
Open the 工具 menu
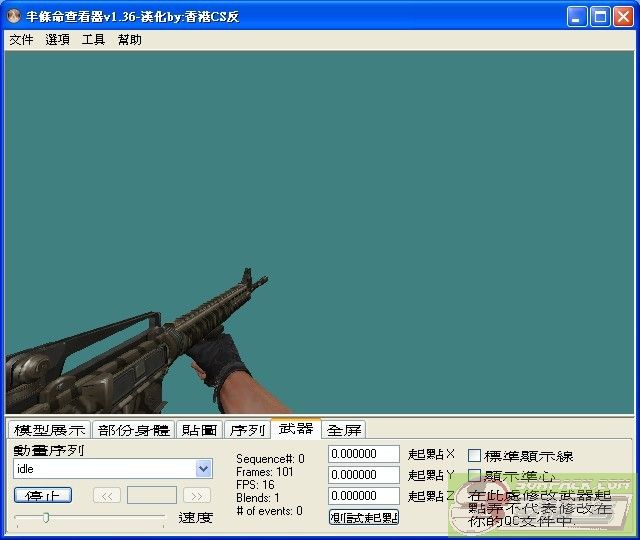point(93,40)
